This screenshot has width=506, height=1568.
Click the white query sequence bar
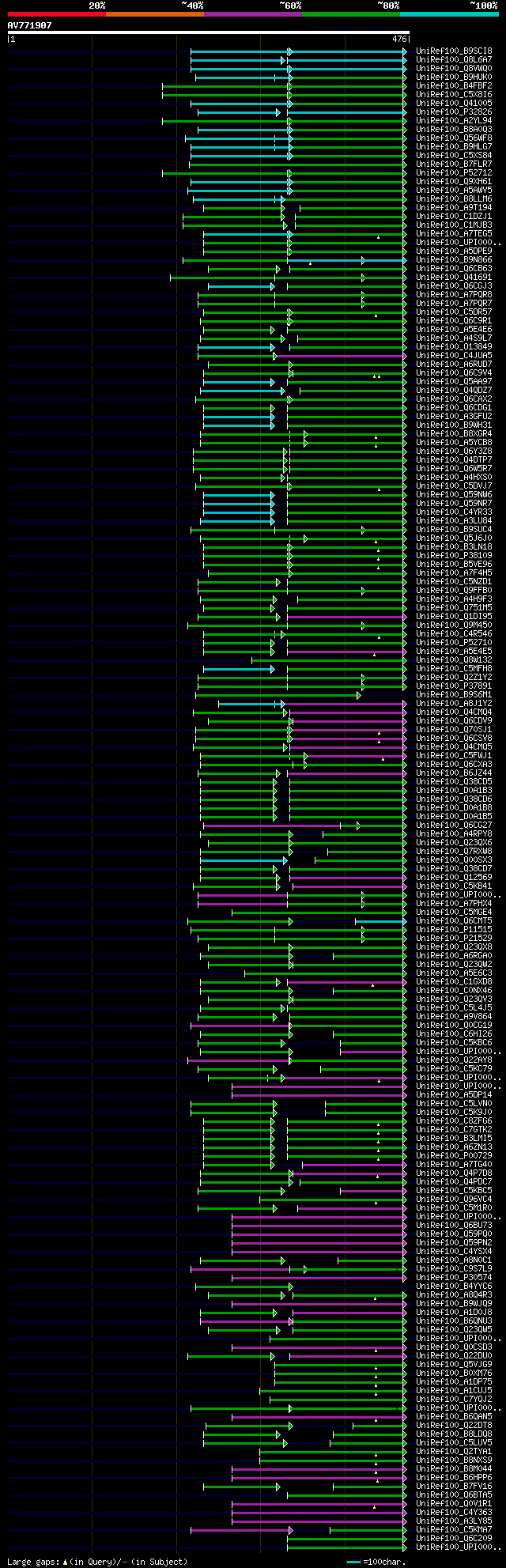(208, 32)
